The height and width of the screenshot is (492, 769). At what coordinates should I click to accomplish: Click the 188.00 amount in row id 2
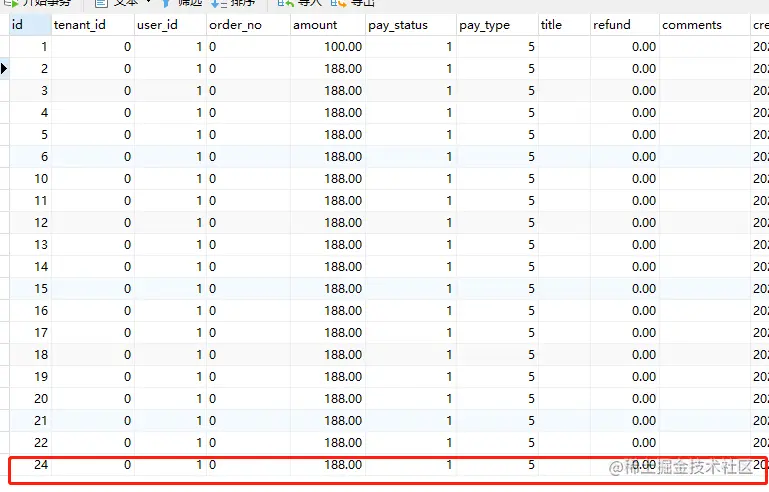328,69
